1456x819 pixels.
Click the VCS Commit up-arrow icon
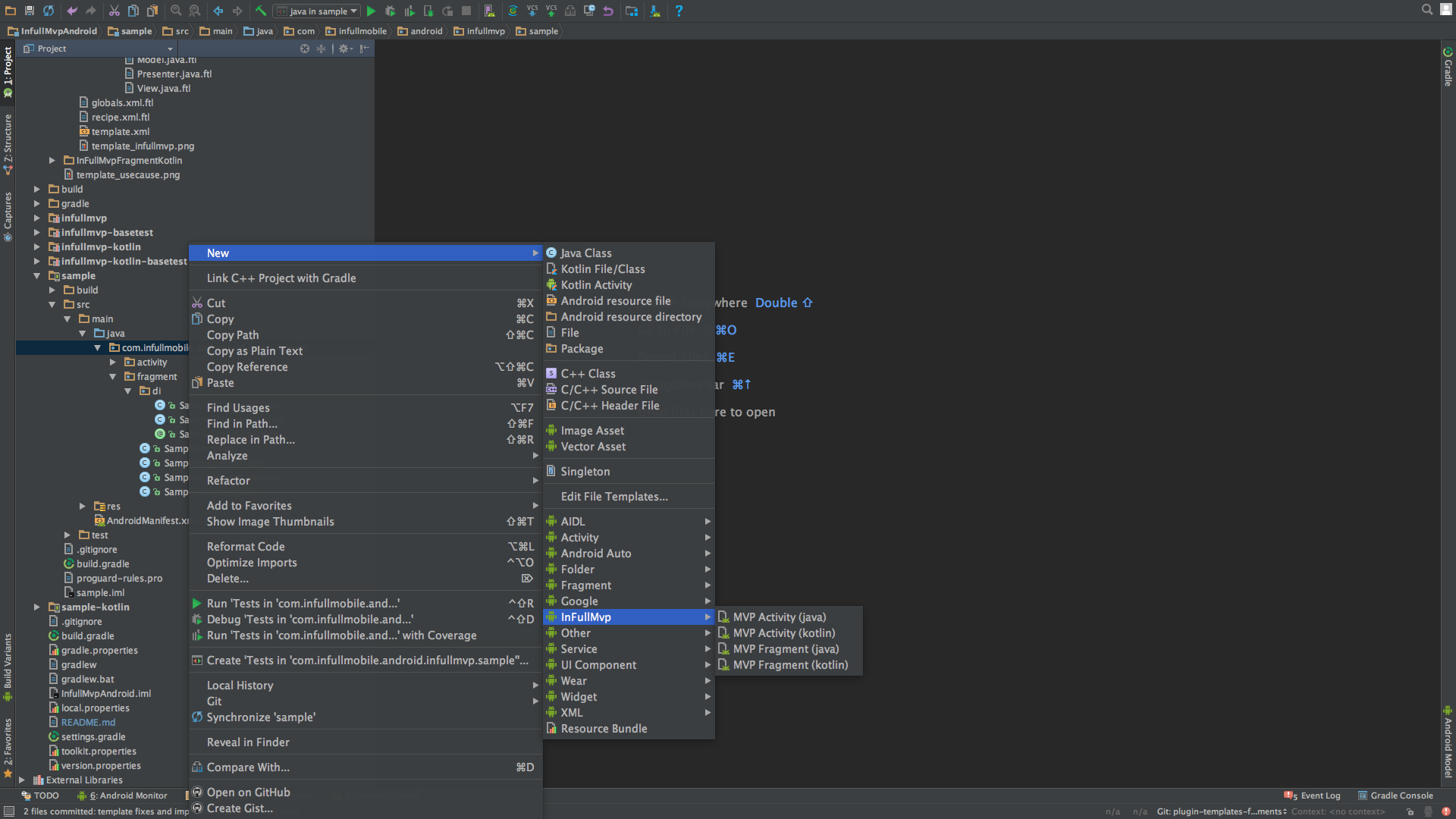pos(551,11)
